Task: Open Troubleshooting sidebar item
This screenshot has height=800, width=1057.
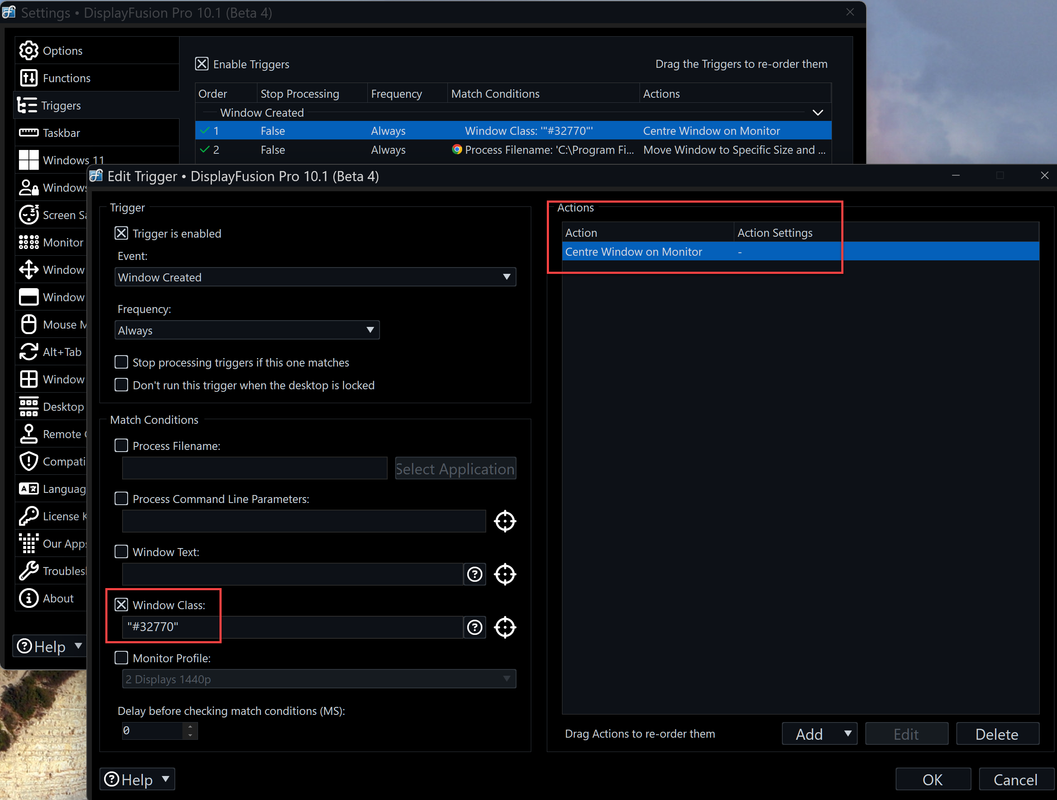Action: [x=53, y=571]
